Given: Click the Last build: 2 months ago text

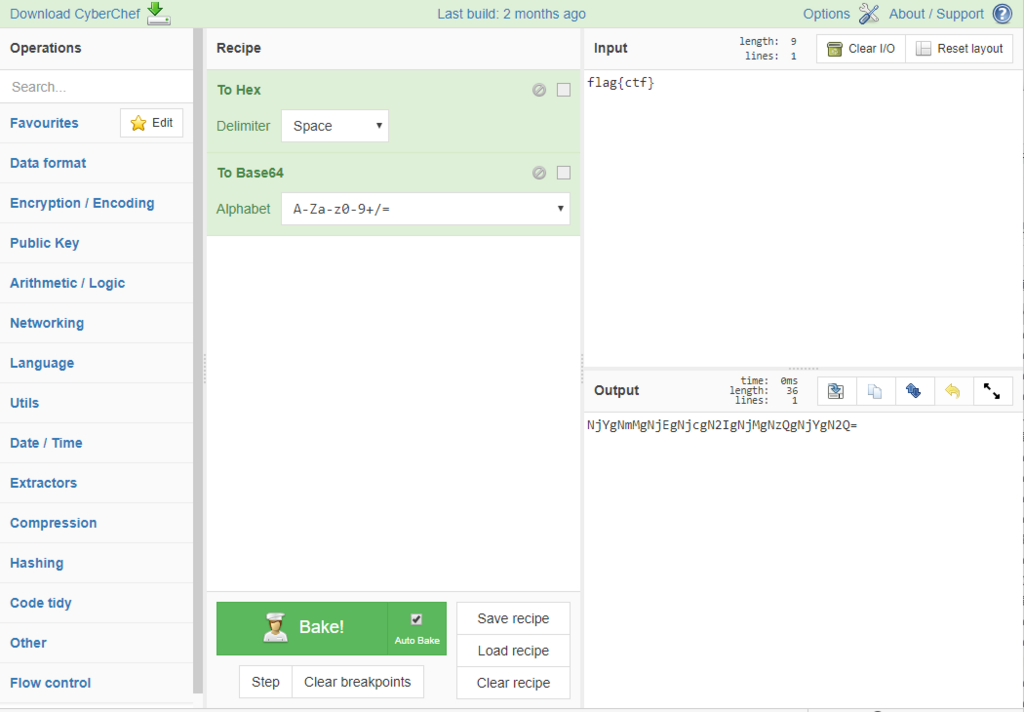Looking at the screenshot, I should point(511,14).
